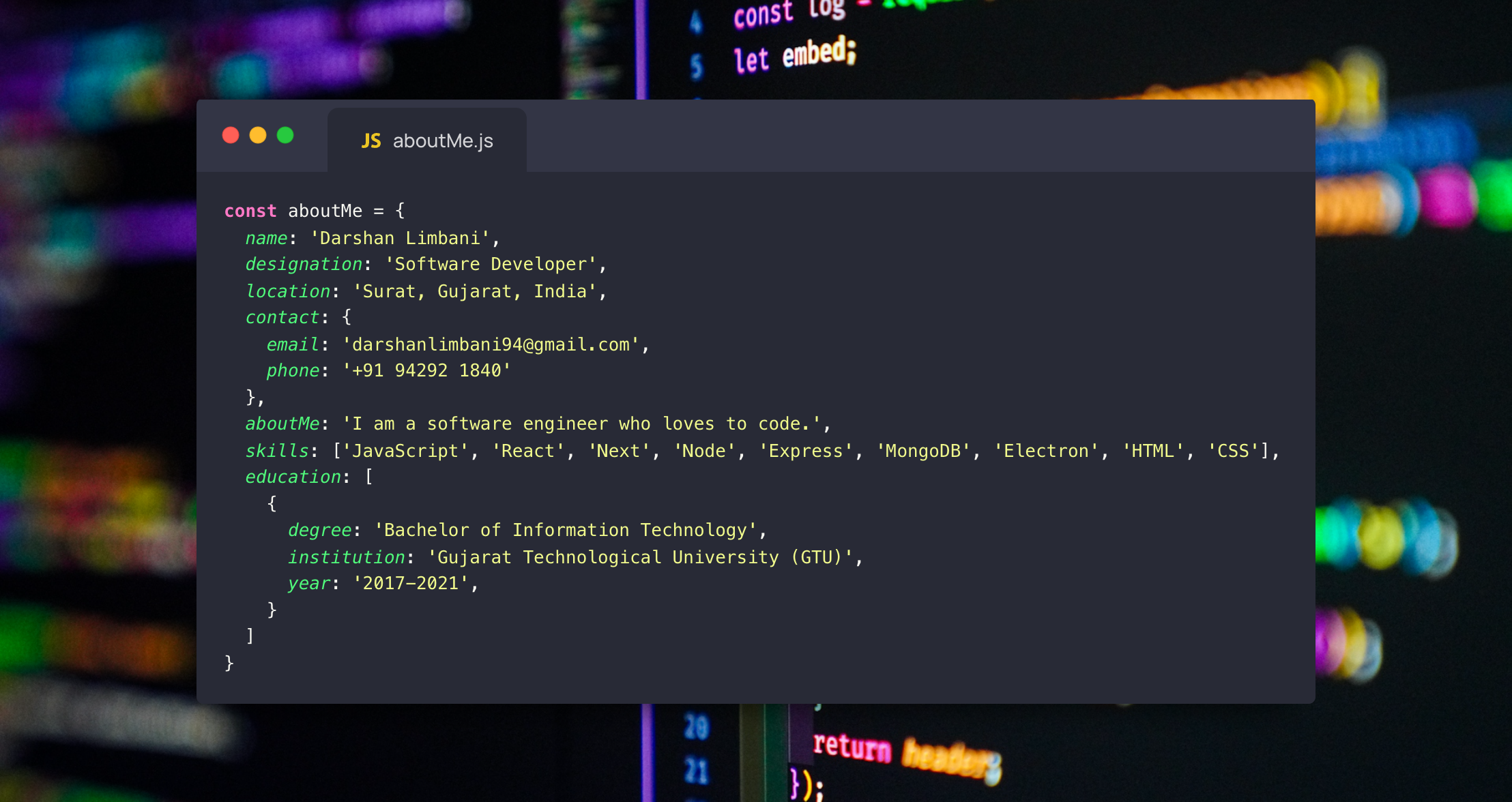Click the red close window dot
1512x802 pixels.
tap(231, 136)
